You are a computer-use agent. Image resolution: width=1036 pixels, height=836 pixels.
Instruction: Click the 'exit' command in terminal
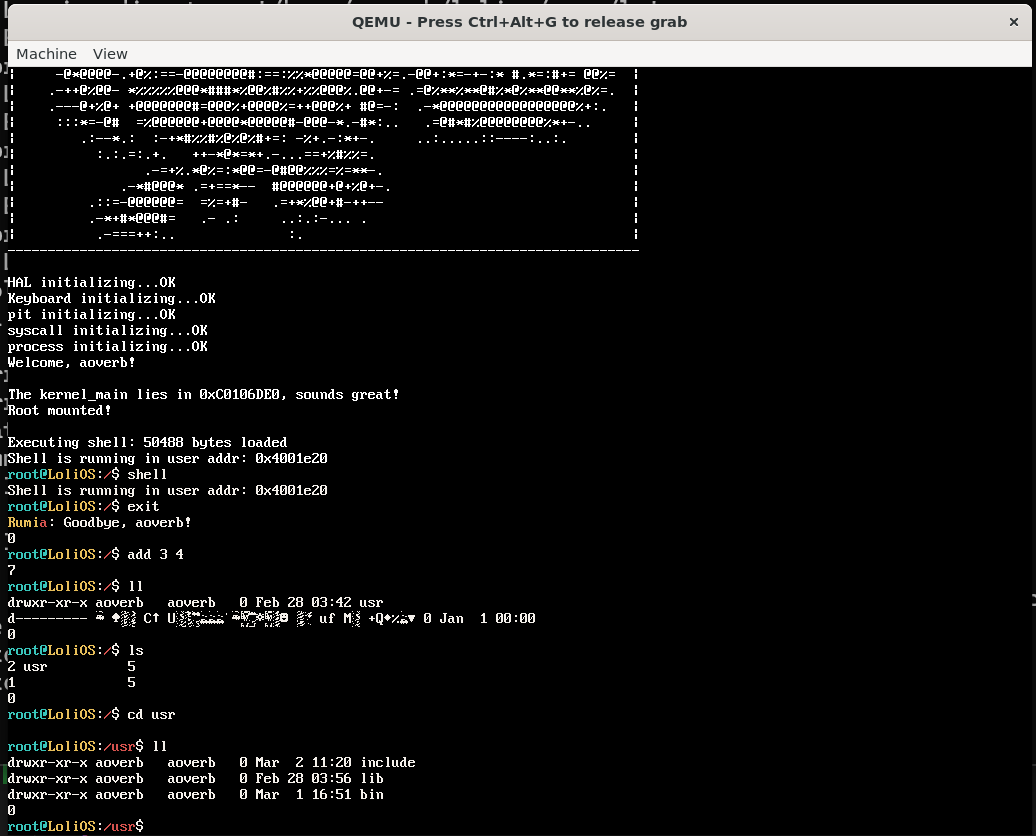143,506
